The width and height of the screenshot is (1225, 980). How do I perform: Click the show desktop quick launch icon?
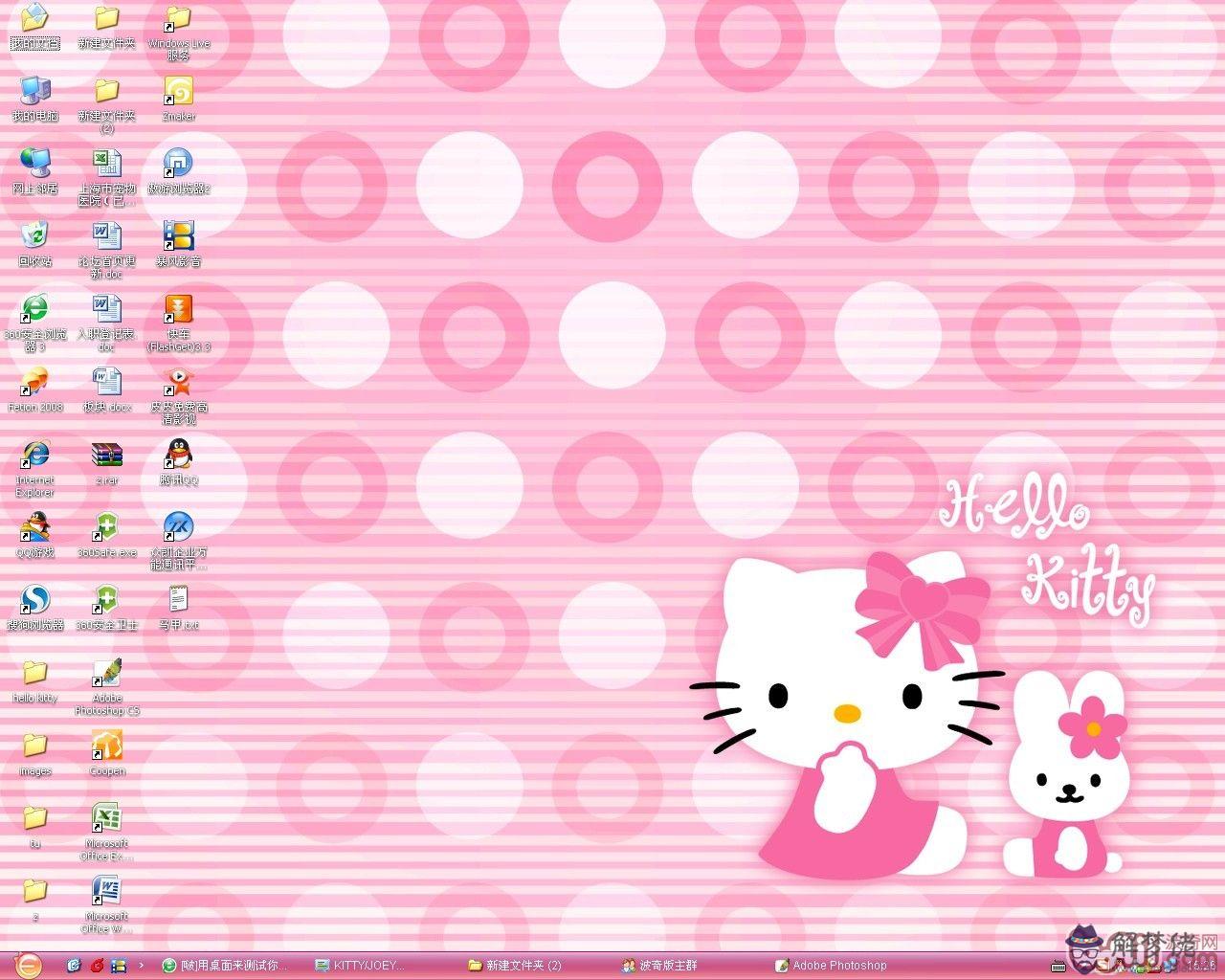point(119,966)
